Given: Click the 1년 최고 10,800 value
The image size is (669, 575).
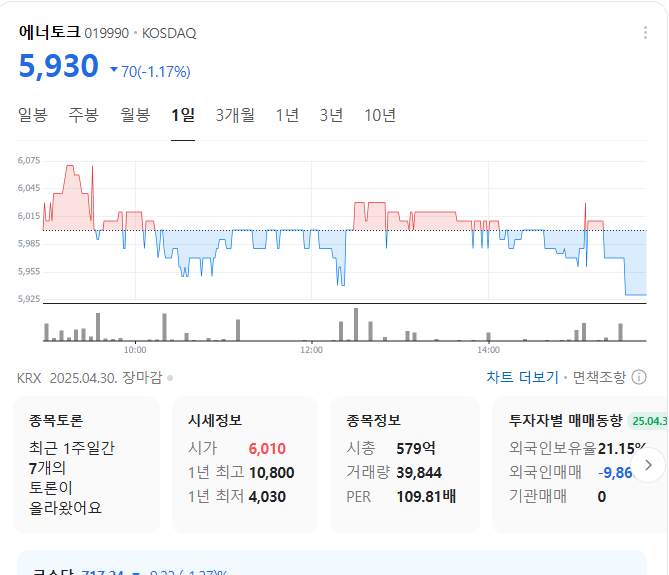Looking at the screenshot, I should (271, 473).
